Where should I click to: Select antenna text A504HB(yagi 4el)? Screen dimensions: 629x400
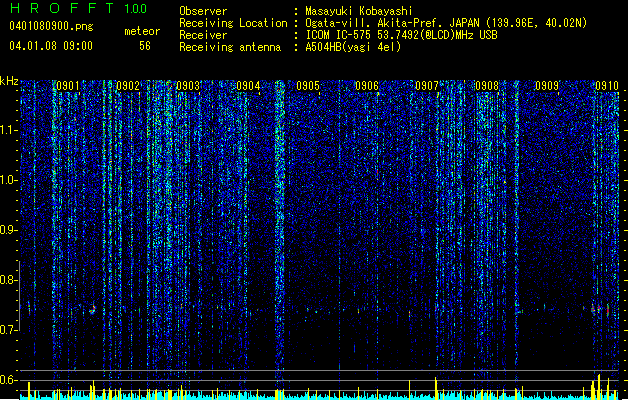tap(353, 47)
